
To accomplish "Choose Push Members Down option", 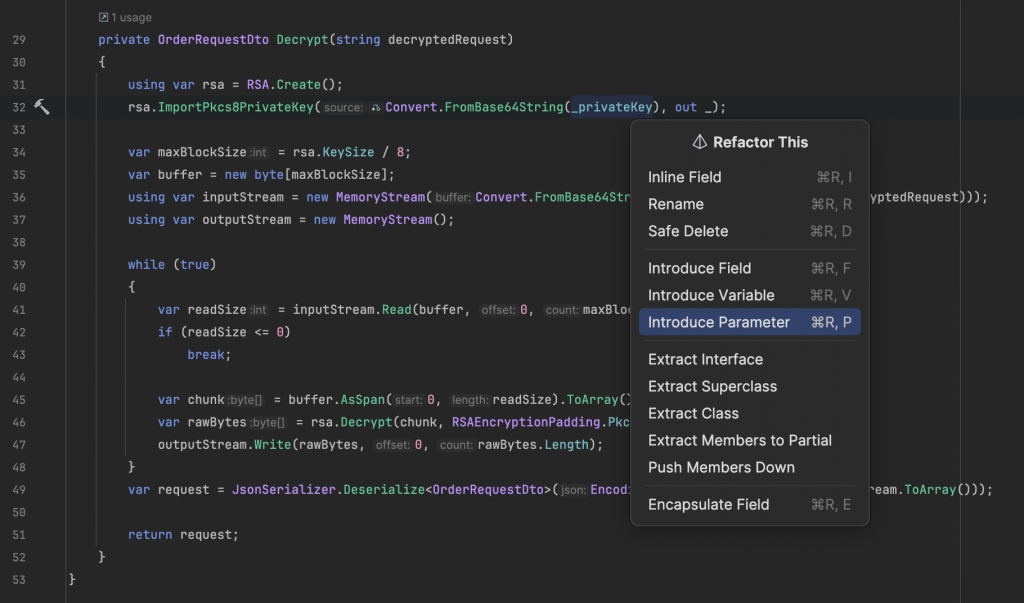I will pos(721,467).
